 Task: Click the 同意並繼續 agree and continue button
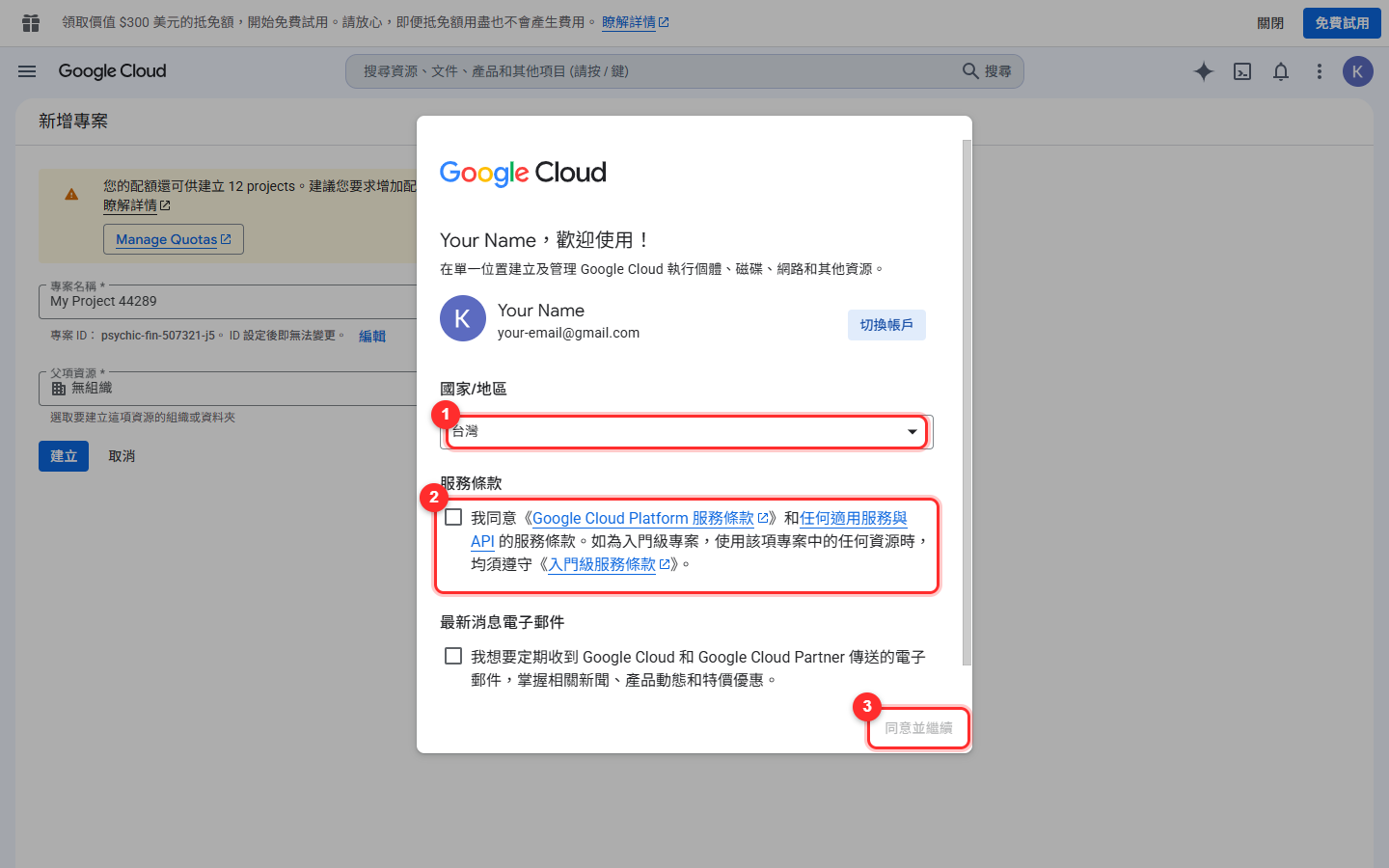(918, 728)
